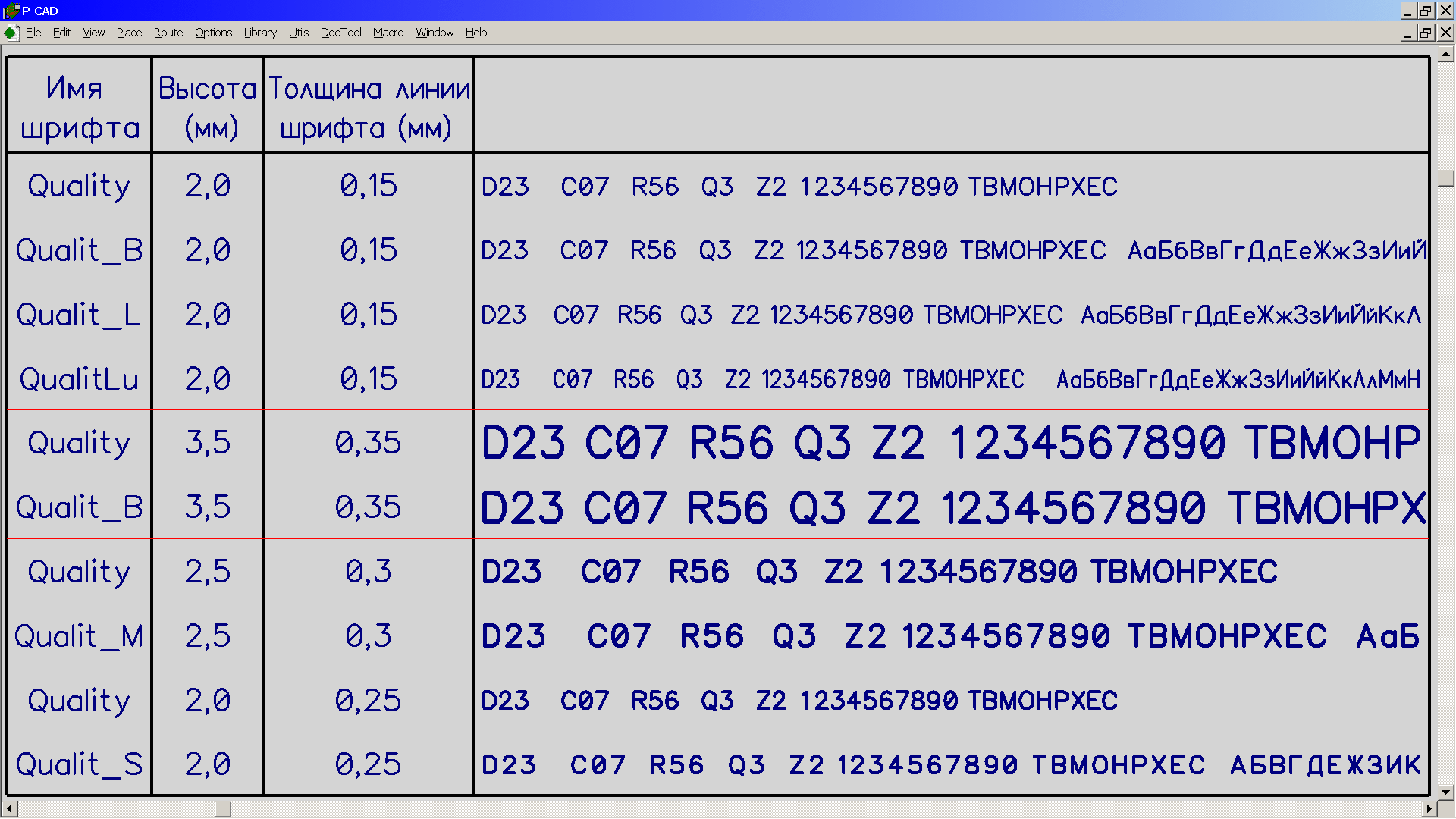Image resolution: width=1456 pixels, height=819 pixels.
Task: Restore down the P-CAD application window
Action: 1426,11
